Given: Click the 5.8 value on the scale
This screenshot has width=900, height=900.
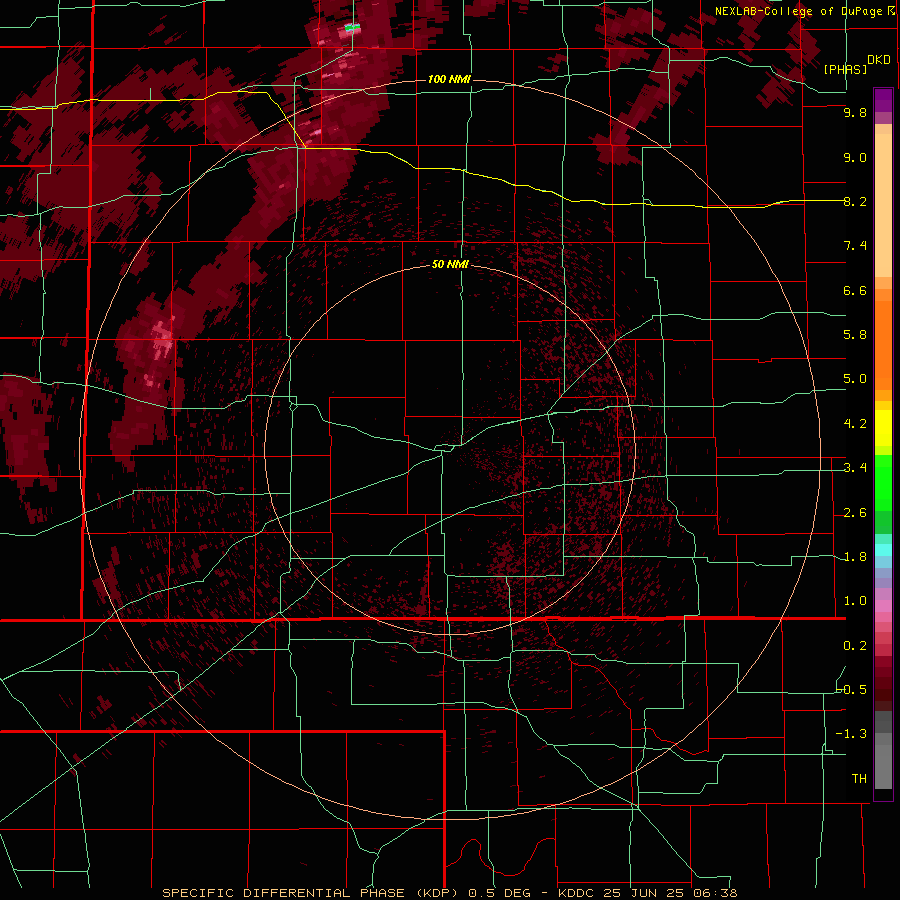Looking at the screenshot, I should (855, 335).
